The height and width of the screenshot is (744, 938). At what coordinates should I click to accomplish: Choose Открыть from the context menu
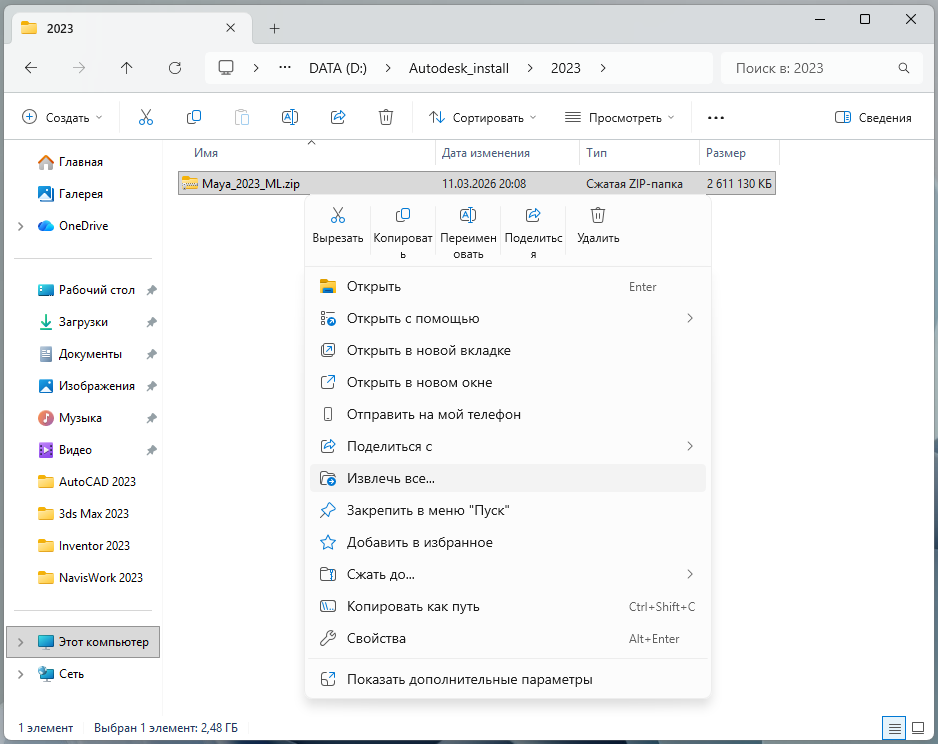[x=508, y=286]
